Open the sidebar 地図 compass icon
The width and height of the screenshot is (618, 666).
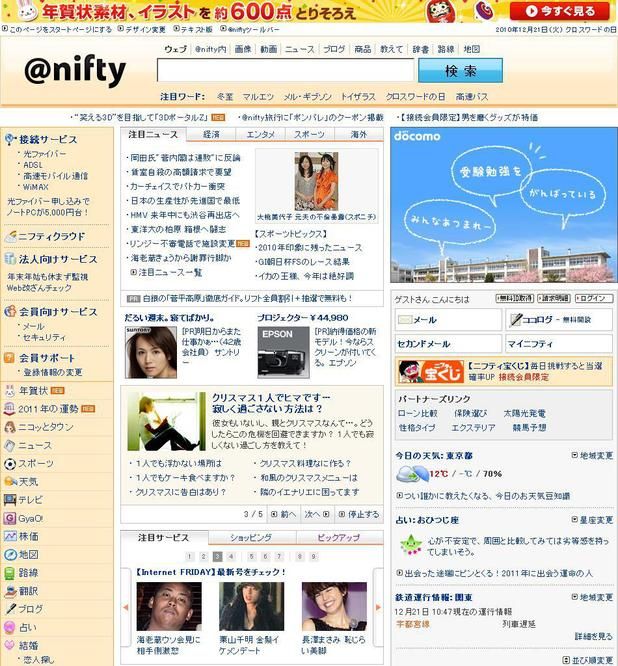(x=9, y=555)
